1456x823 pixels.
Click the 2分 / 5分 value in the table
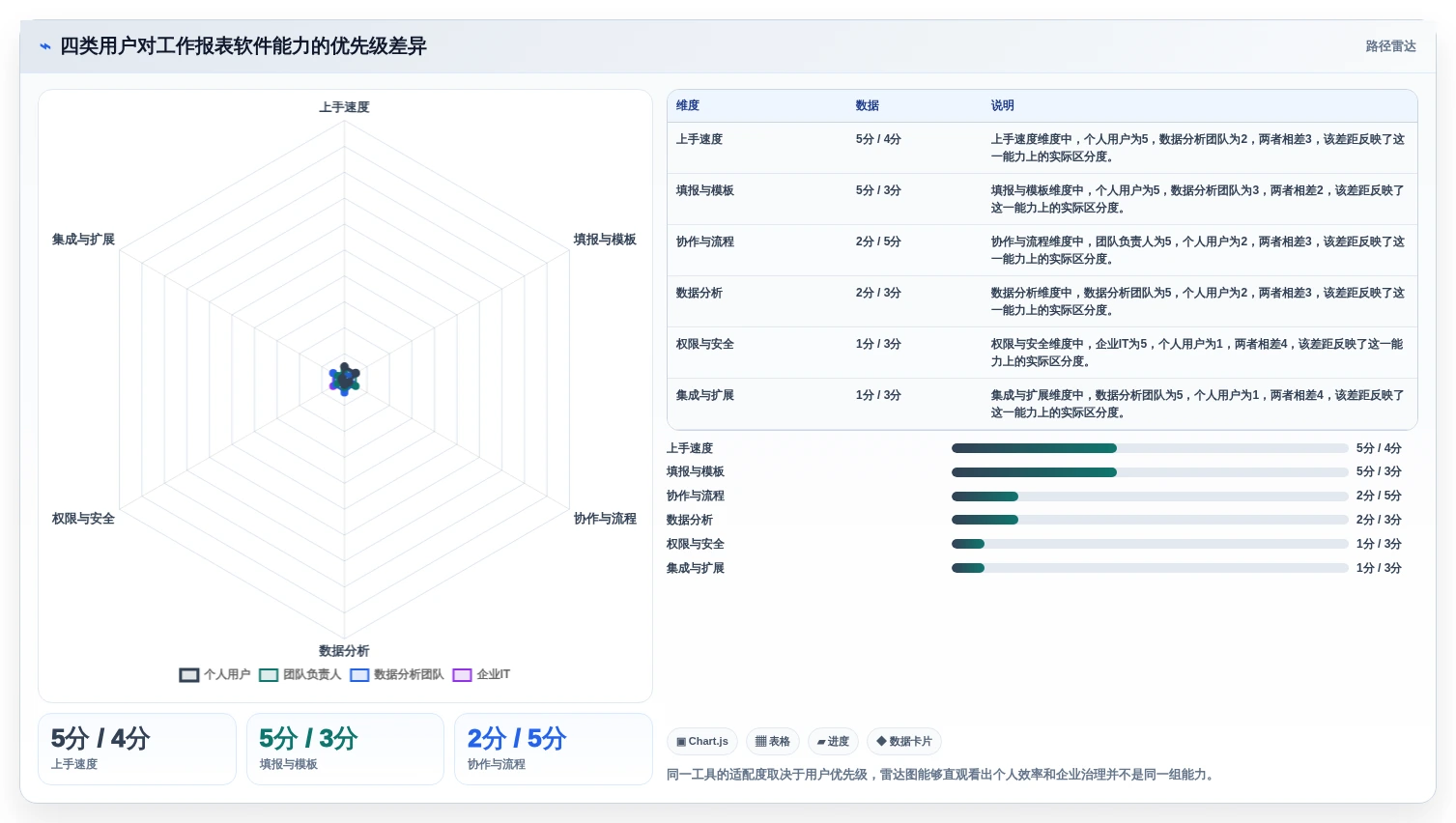[x=878, y=241]
